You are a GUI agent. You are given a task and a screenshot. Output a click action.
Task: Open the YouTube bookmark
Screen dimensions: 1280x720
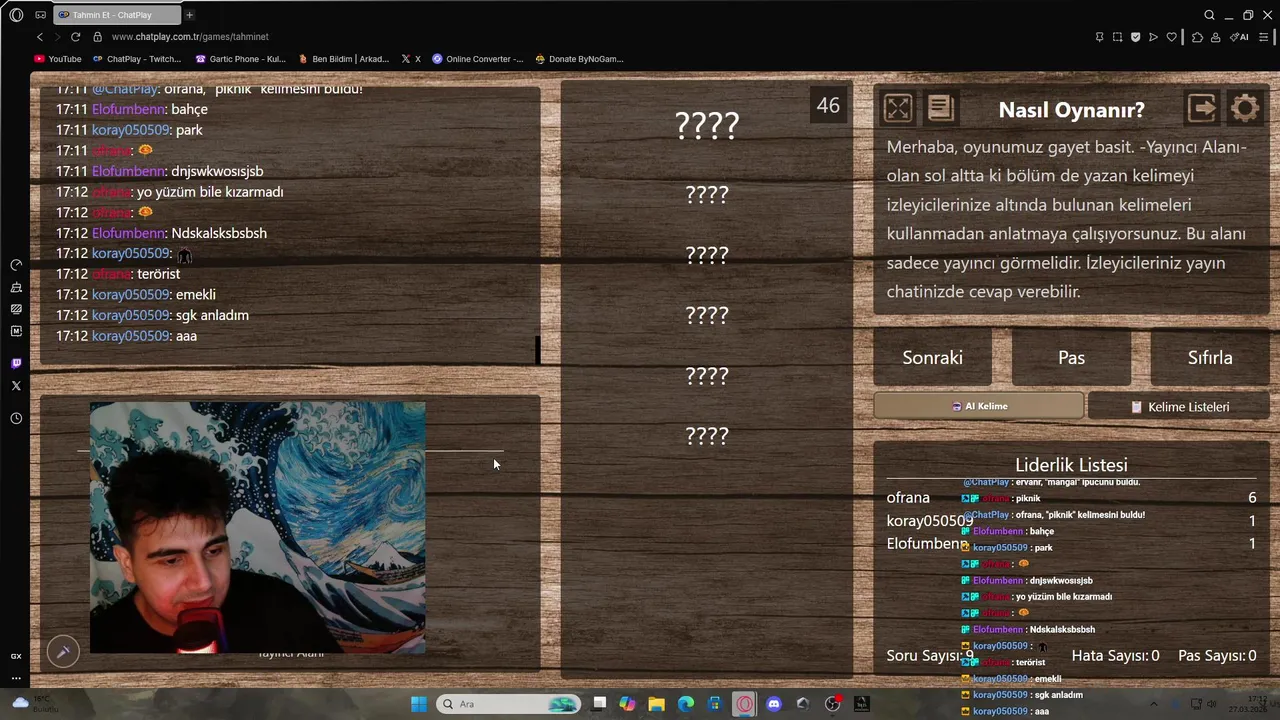(58, 59)
